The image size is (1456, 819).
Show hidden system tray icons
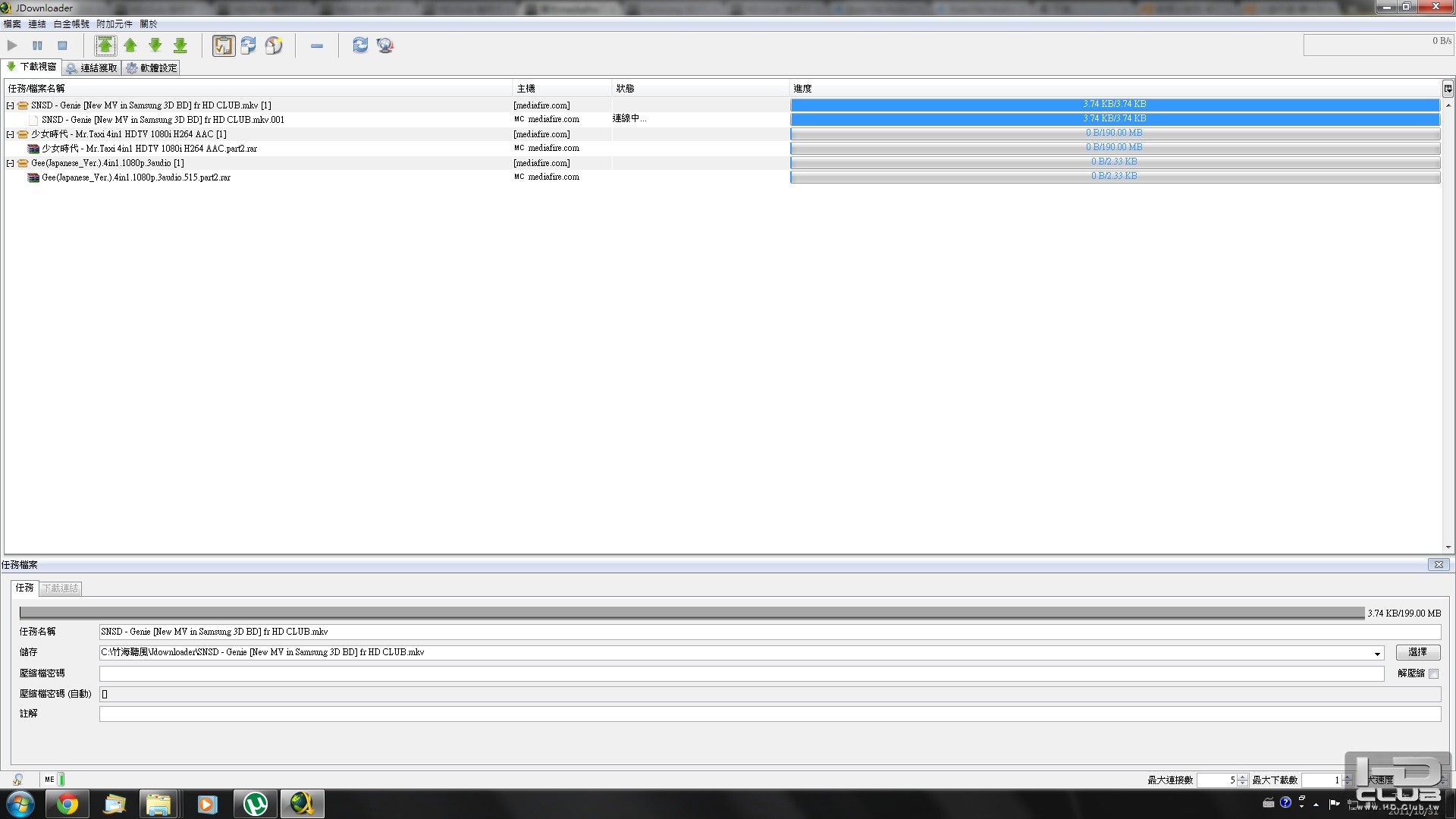coord(1316,805)
